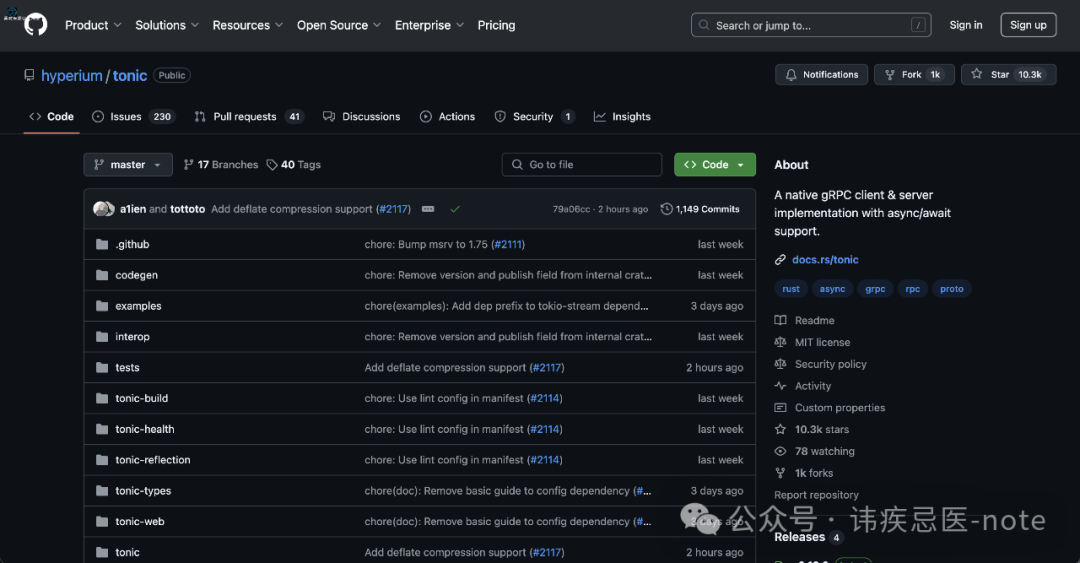Viewport: 1080px width, 563px height.
Task: Click the Notifications bell button
Action: [821, 74]
